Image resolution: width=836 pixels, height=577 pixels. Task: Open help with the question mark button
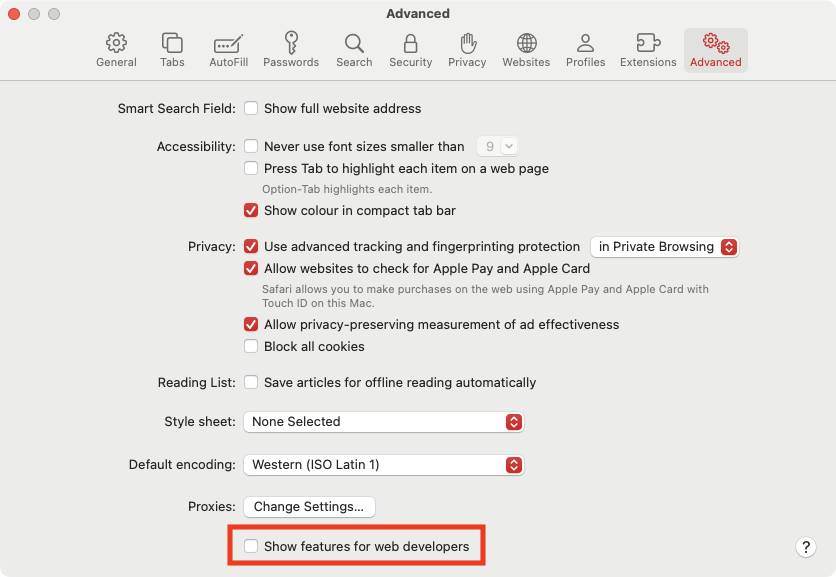(806, 547)
